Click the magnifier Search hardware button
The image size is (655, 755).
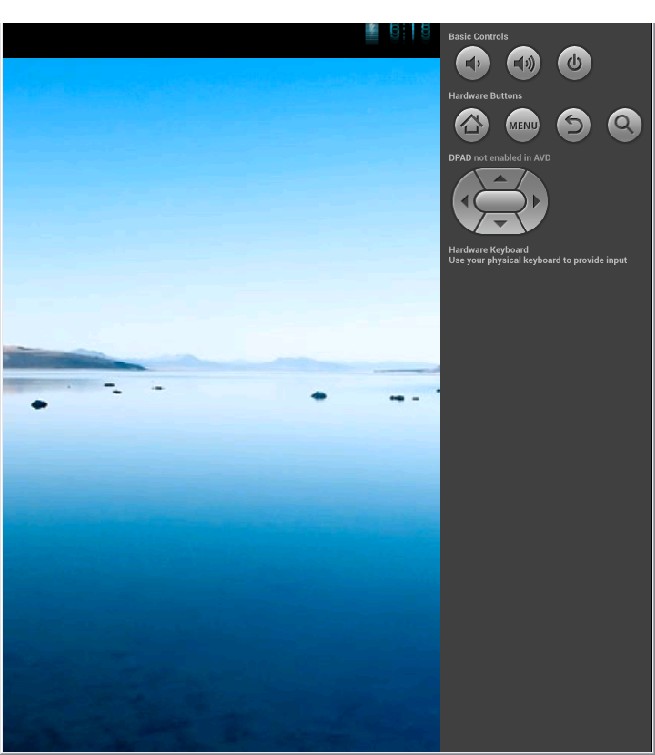(x=623, y=125)
